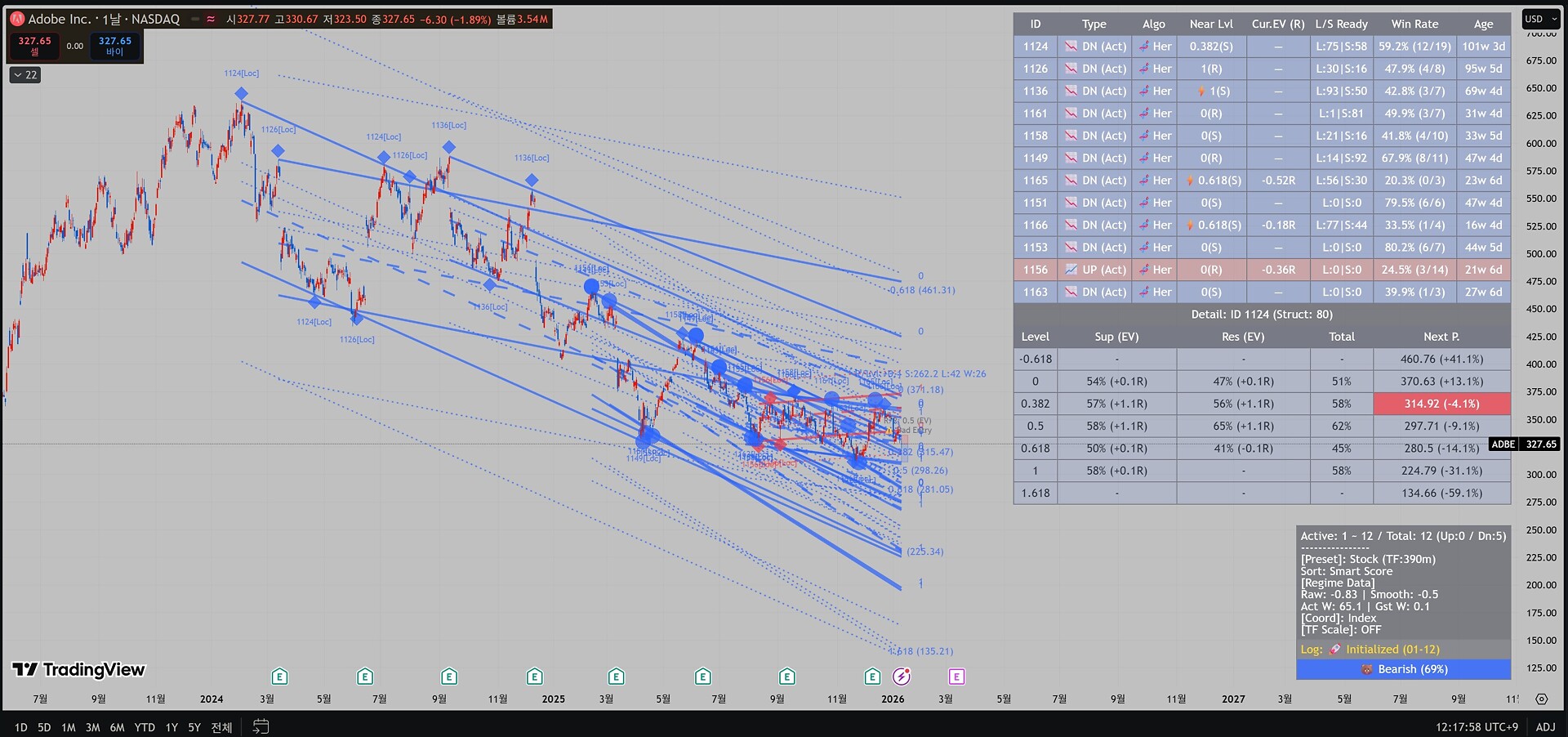
Task: Click the ID 1124 cell in the table
Action: (x=1036, y=47)
